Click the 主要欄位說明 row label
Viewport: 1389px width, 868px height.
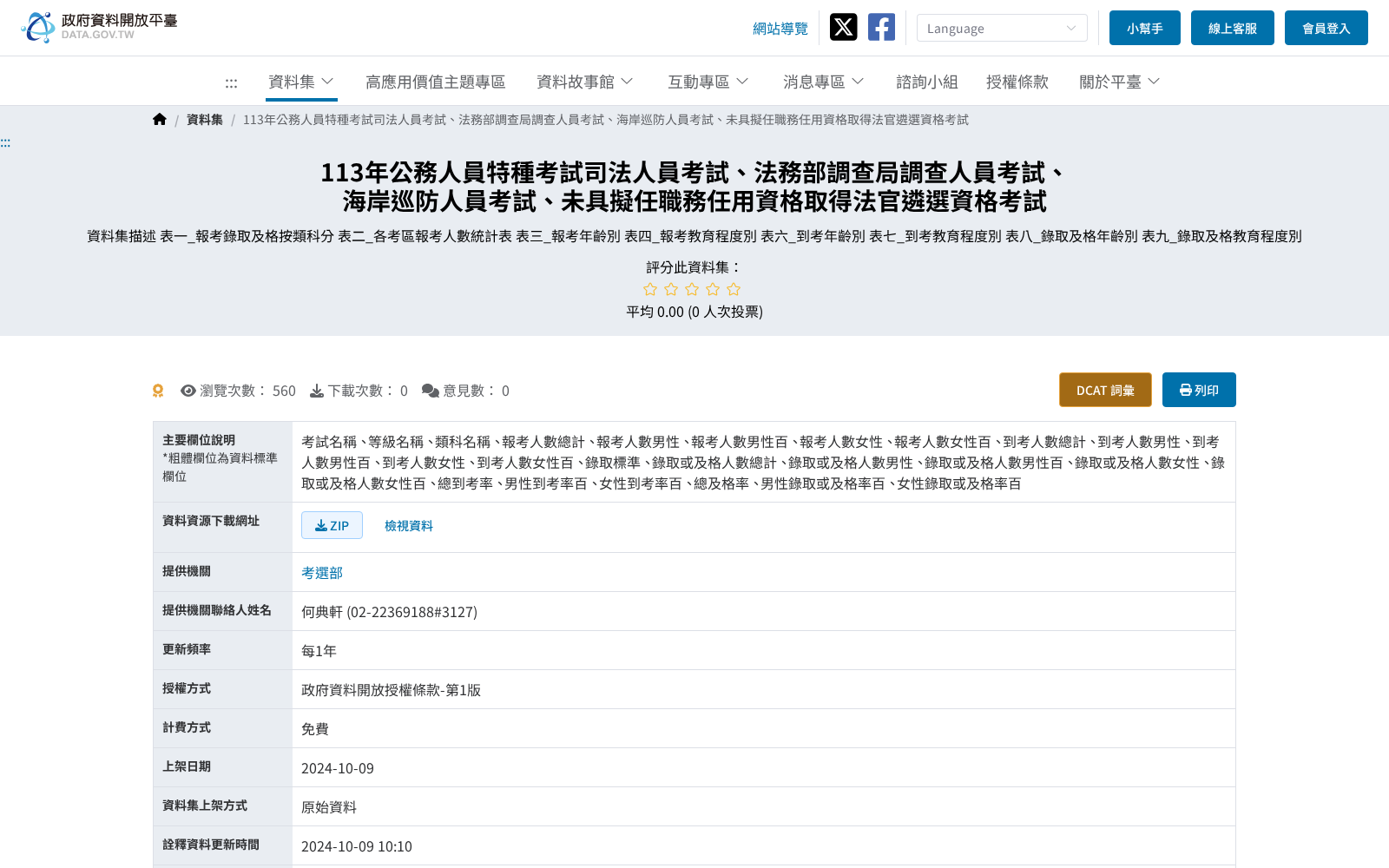click(x=199, y=440)
